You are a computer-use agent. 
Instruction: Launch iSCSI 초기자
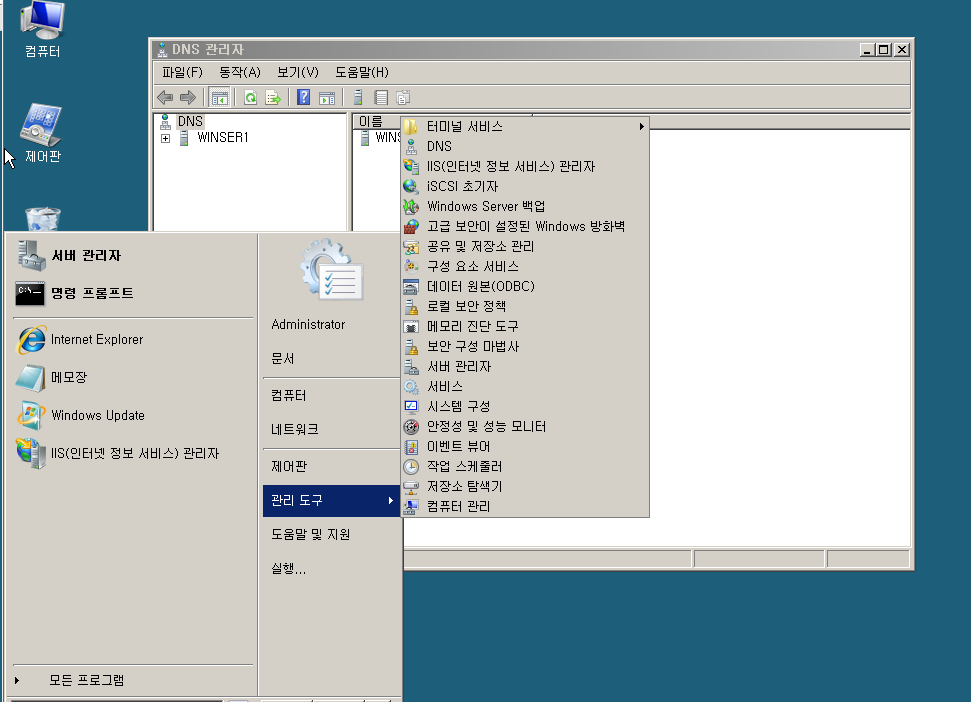[x=525, y=186]
